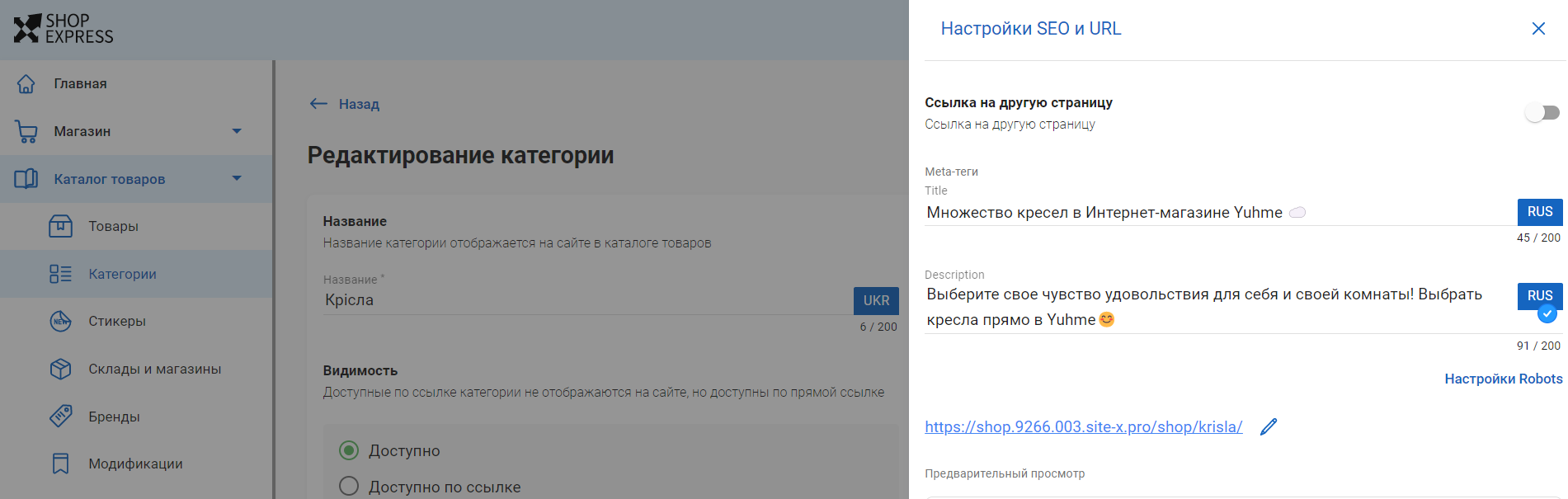Click the shopping cart icon beside Магазин
The width and height of the screenshot is (1568, 499).
pos(26,131)
